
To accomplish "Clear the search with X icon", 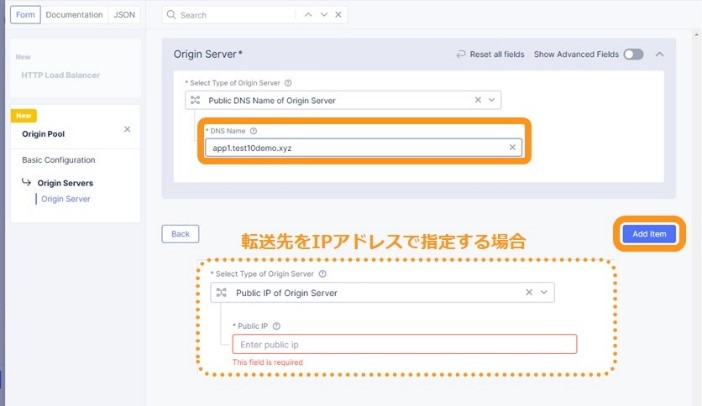I will coord(338,15).
